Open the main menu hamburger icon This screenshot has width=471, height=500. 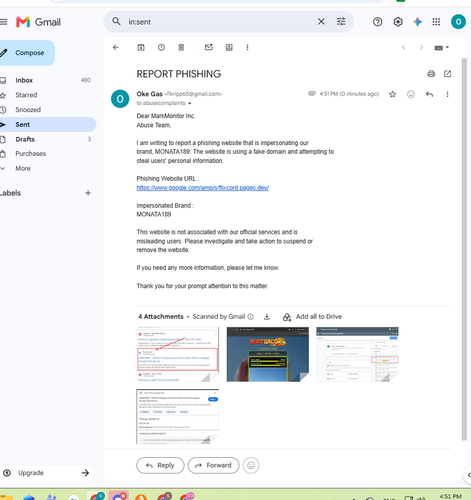pos(3,22)
